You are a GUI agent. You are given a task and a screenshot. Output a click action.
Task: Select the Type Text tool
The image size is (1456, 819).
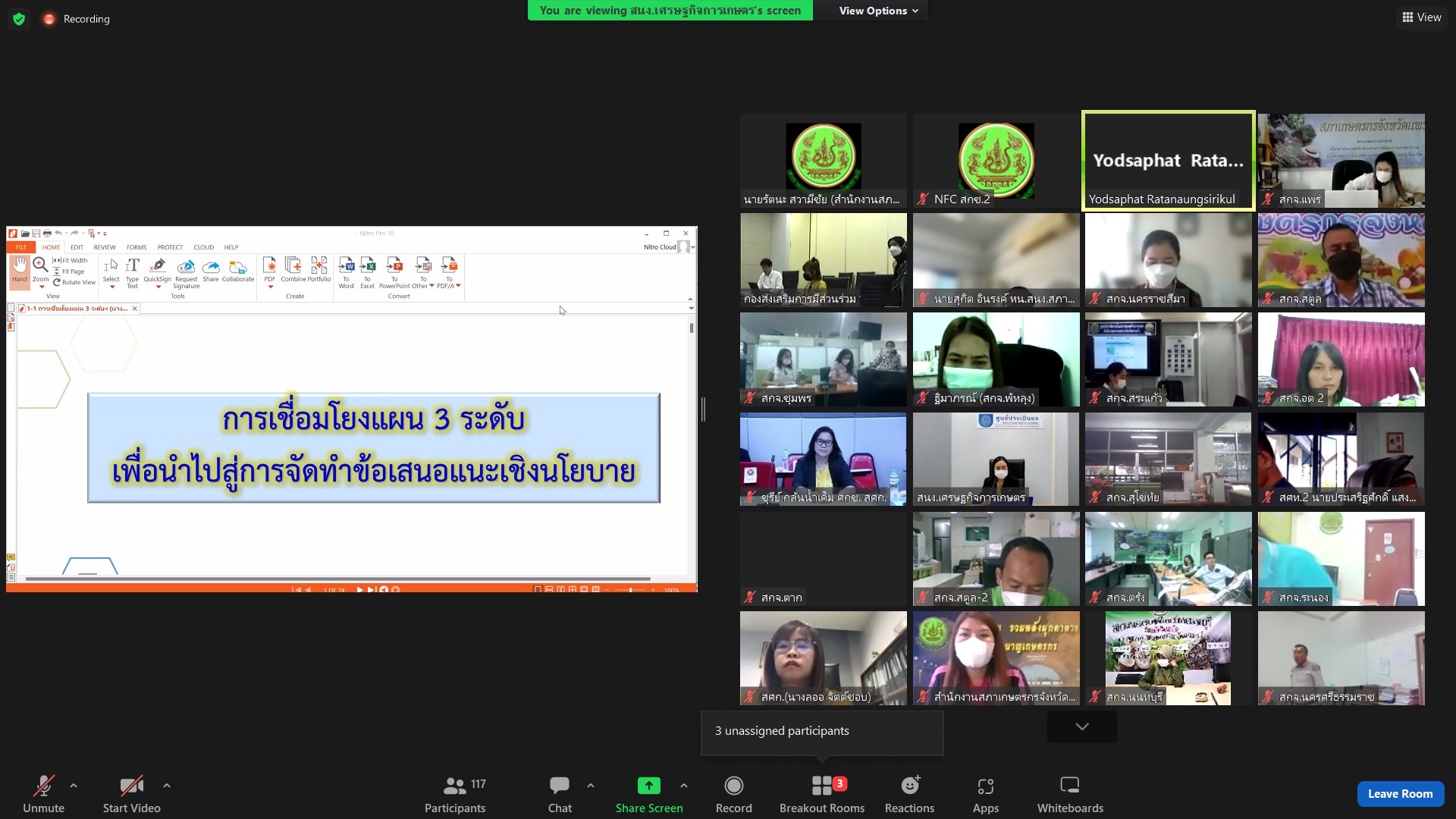pos(132,271)
